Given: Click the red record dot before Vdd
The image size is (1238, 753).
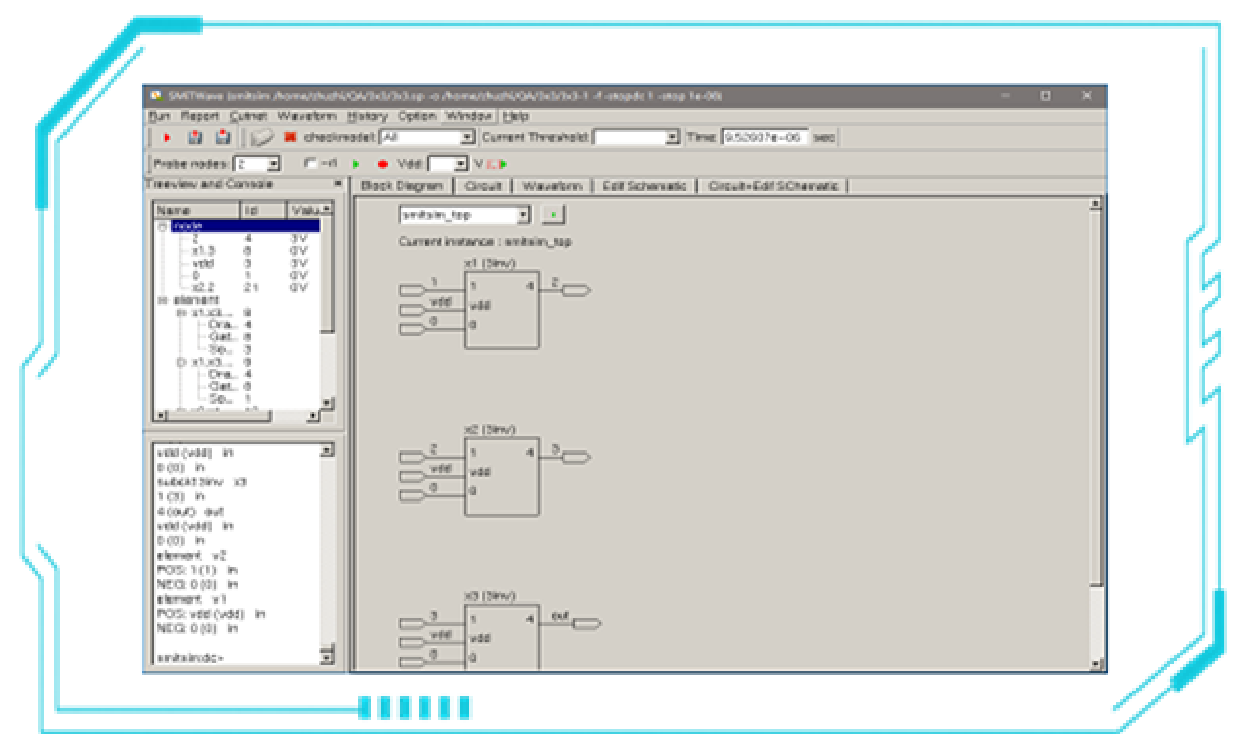Looking at the screenshot, I should coord(382,163).
